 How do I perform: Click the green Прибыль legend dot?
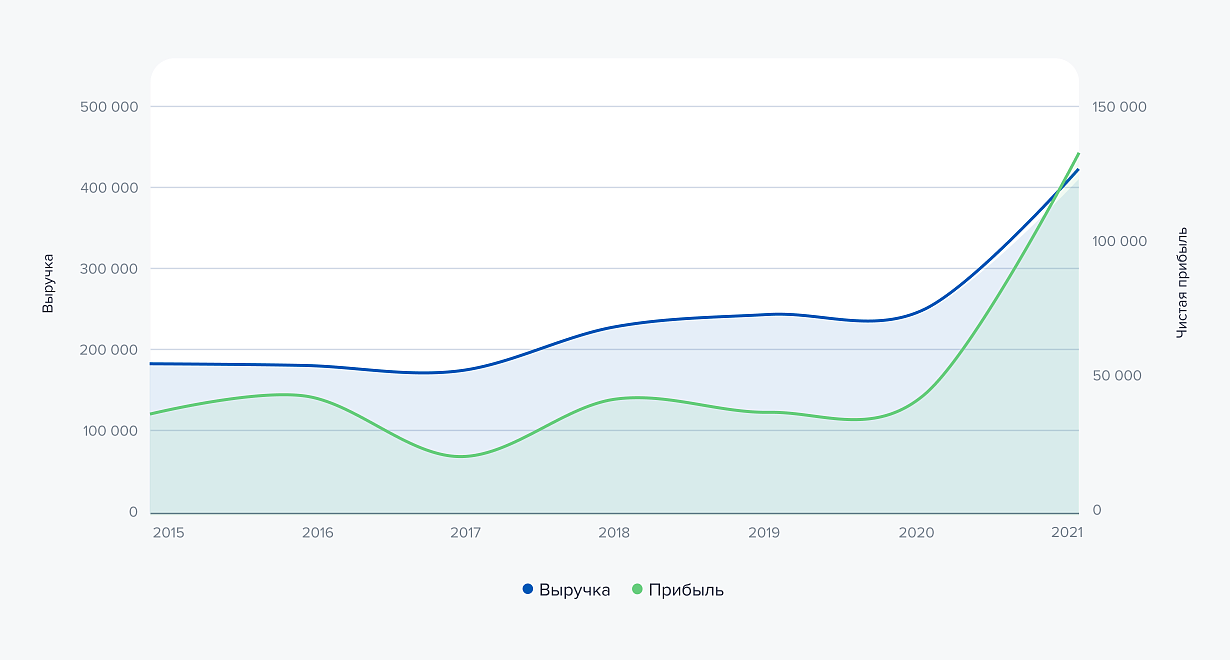(x=637, y=589)
